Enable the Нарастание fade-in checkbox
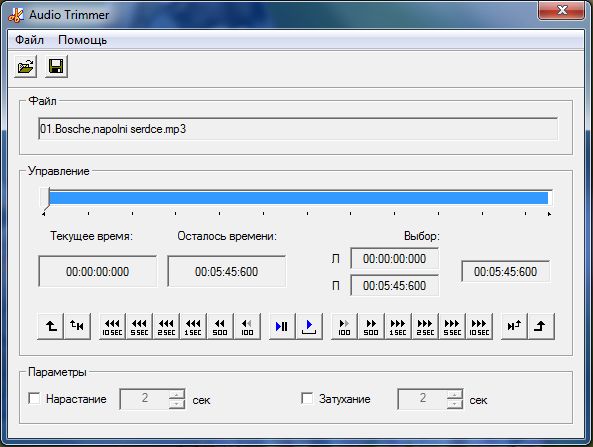Viewport: 593px width, 447px height. (34, 399)
